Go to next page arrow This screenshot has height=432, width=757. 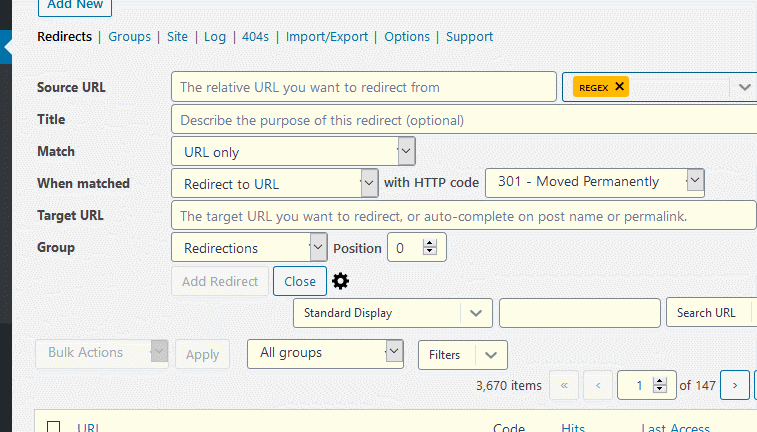coord(735,385)
